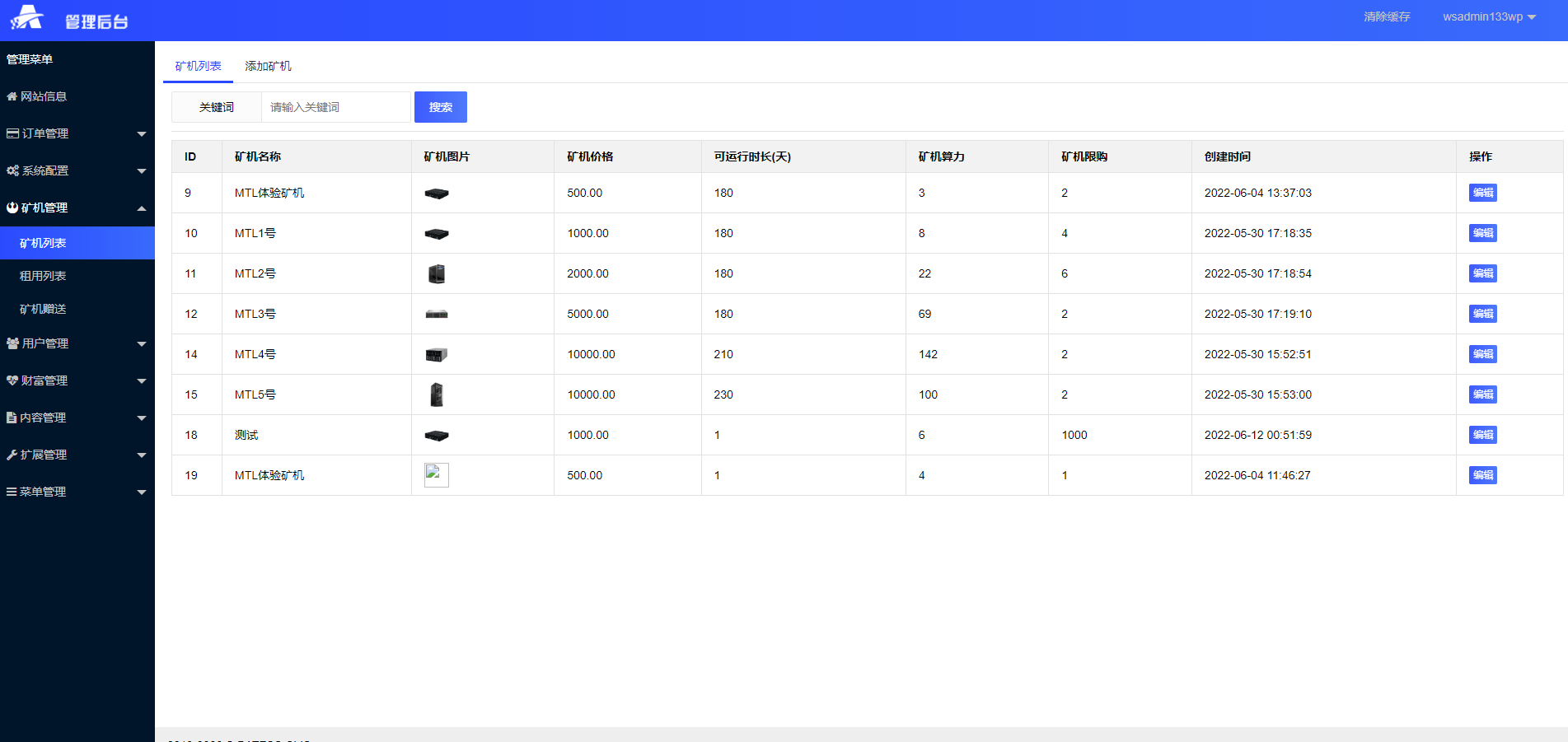Image resolution: width=1568 pixels, height=742 pixels.
Task: Edit the MTL1号 miner row
Action: coord(1482,233)
